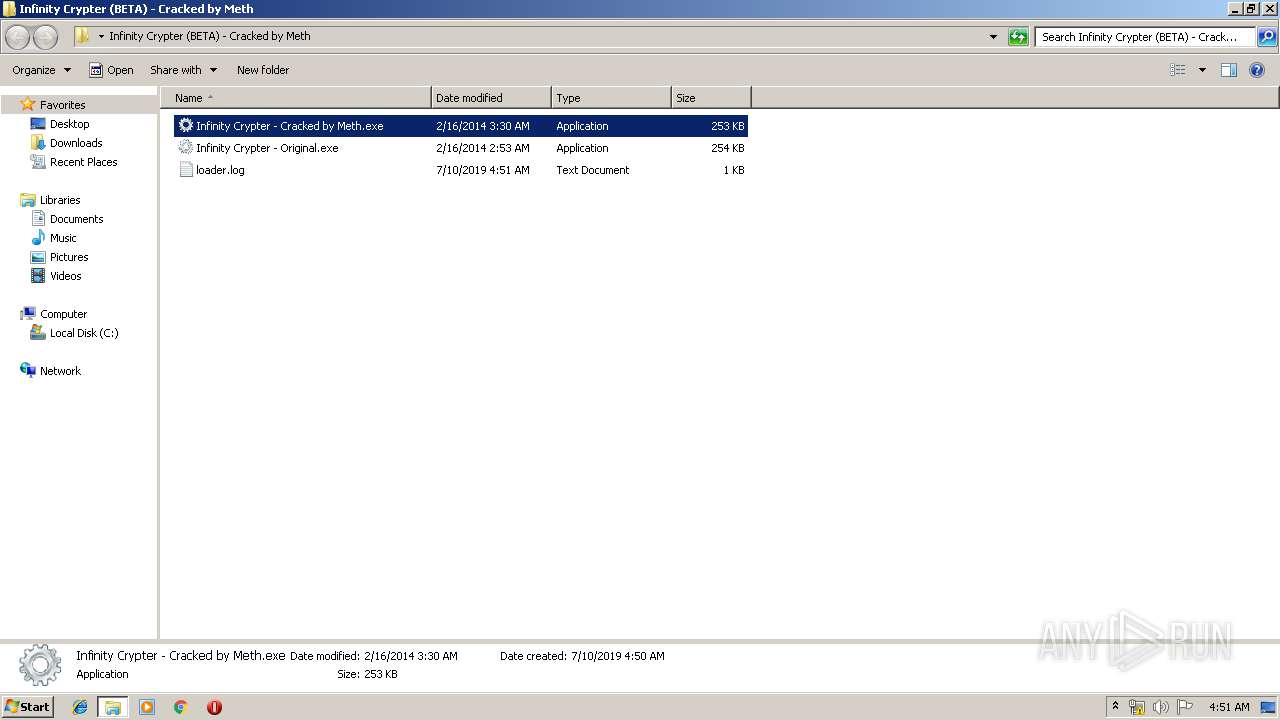Click the search magnifier icon

[1266, 37]
